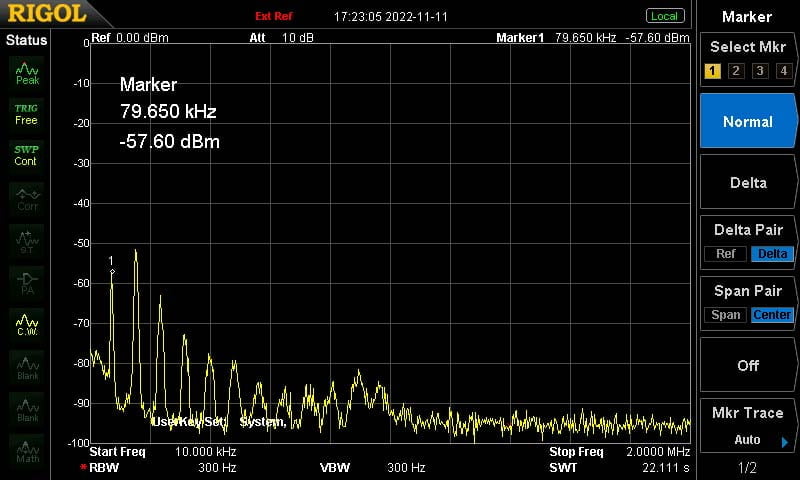Click the Peak detector status icon
This screenshot has width=800, height=480.
[27, 74]
